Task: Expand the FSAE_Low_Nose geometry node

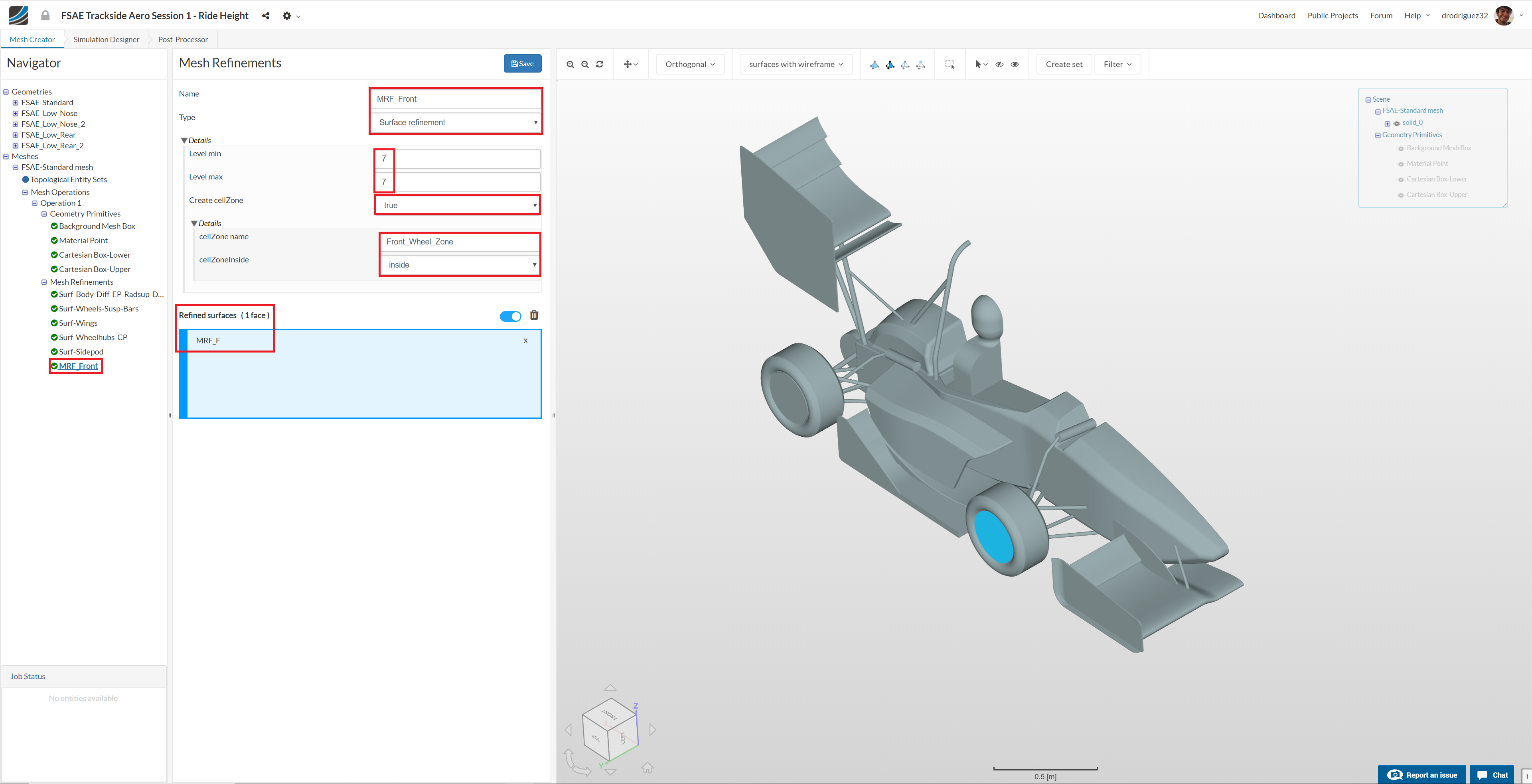Action: click(16, 114)
